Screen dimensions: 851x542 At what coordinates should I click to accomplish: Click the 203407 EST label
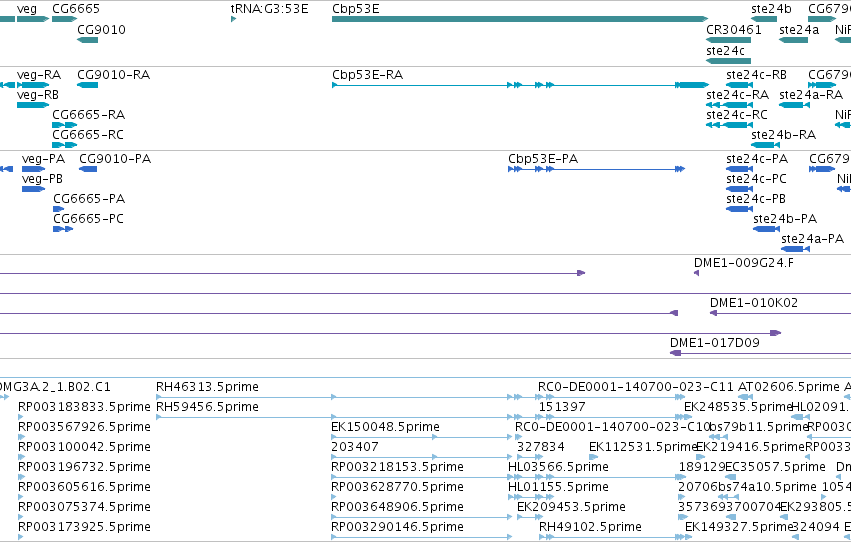pyautogui.click(x=354, y=447)
